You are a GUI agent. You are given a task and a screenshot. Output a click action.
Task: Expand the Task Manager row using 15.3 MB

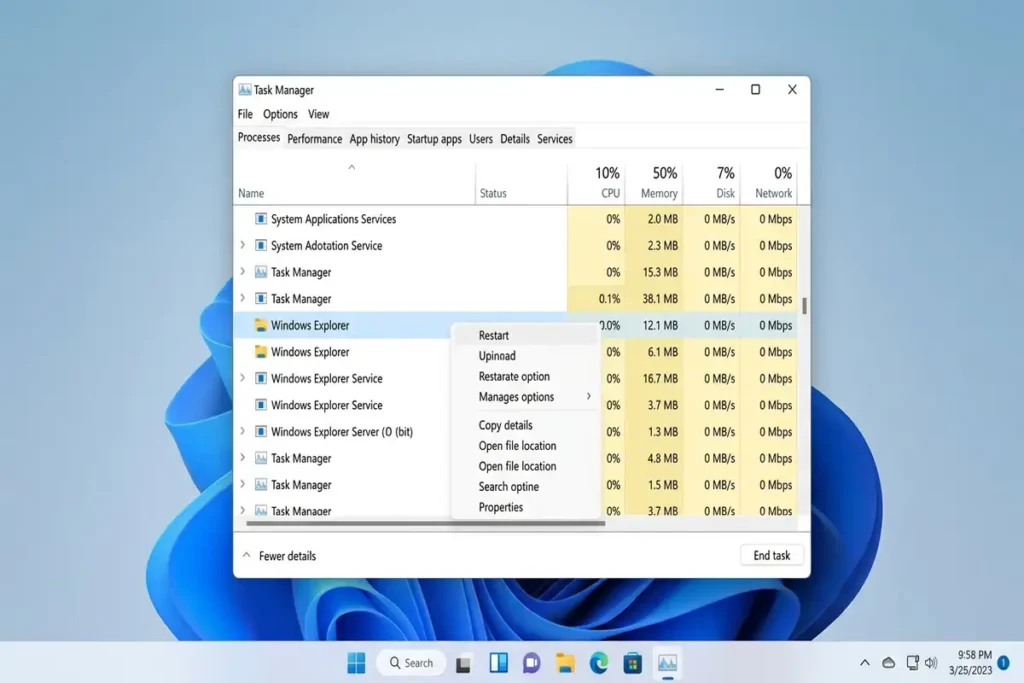pos(242,272)
